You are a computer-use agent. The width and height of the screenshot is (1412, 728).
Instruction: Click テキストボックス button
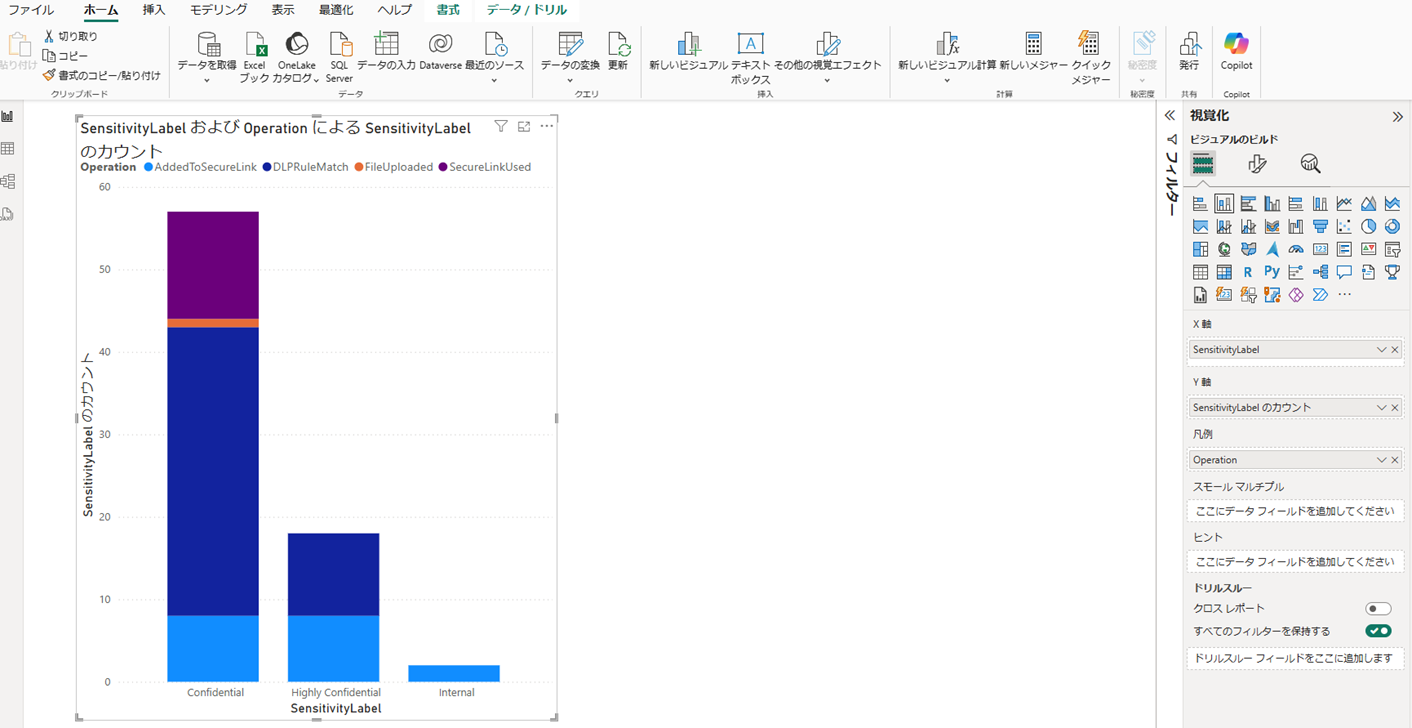pyautogui.click(x=751, y=58)
